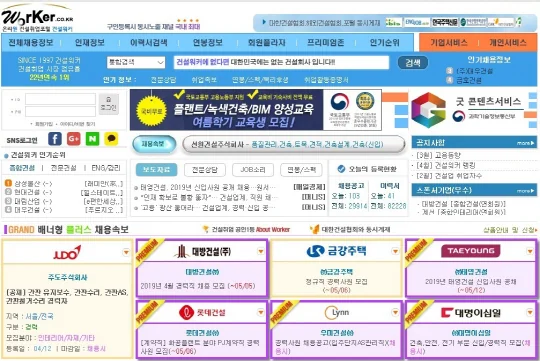Expand the 대방건설 card dropdown arrow
This screenshot has height=361, width=540.
tap(261, 251)
